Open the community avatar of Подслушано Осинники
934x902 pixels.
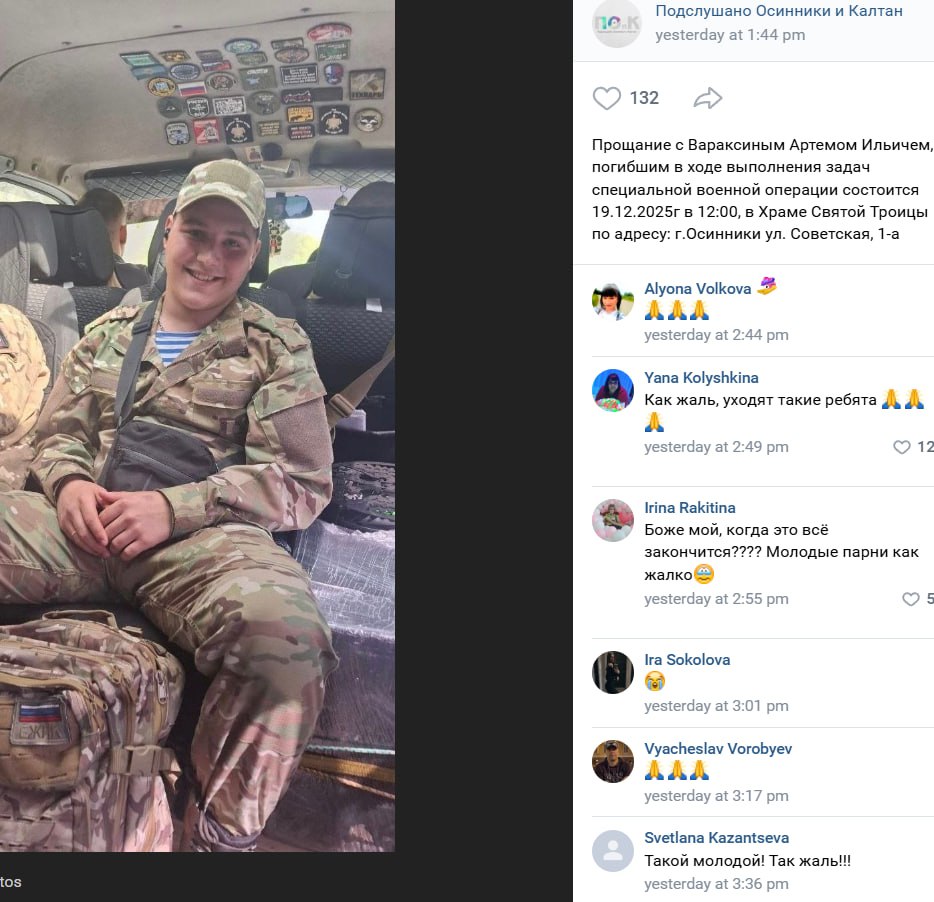(617, 23)
